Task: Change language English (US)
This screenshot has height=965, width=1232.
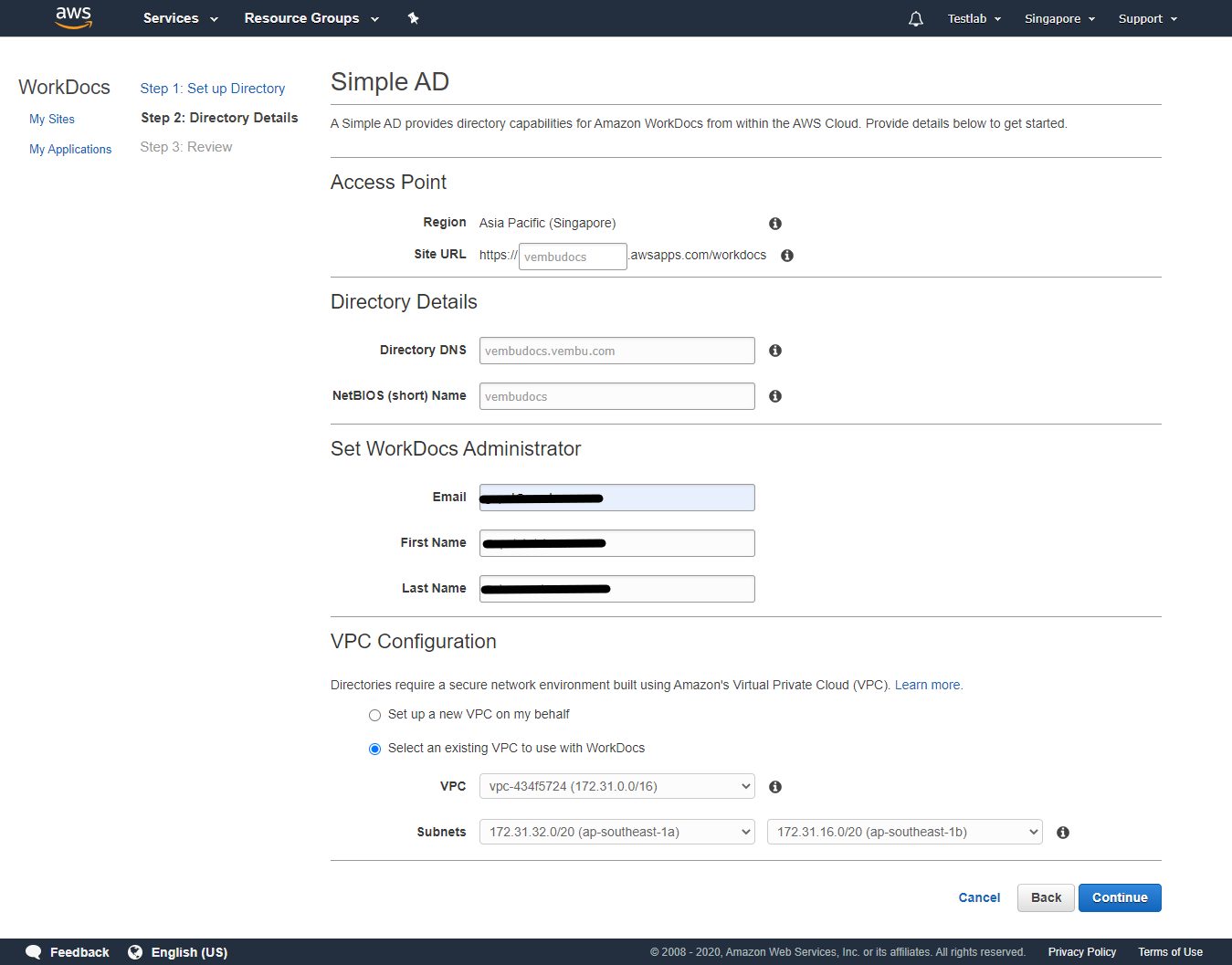Action: tap(189, 952)
